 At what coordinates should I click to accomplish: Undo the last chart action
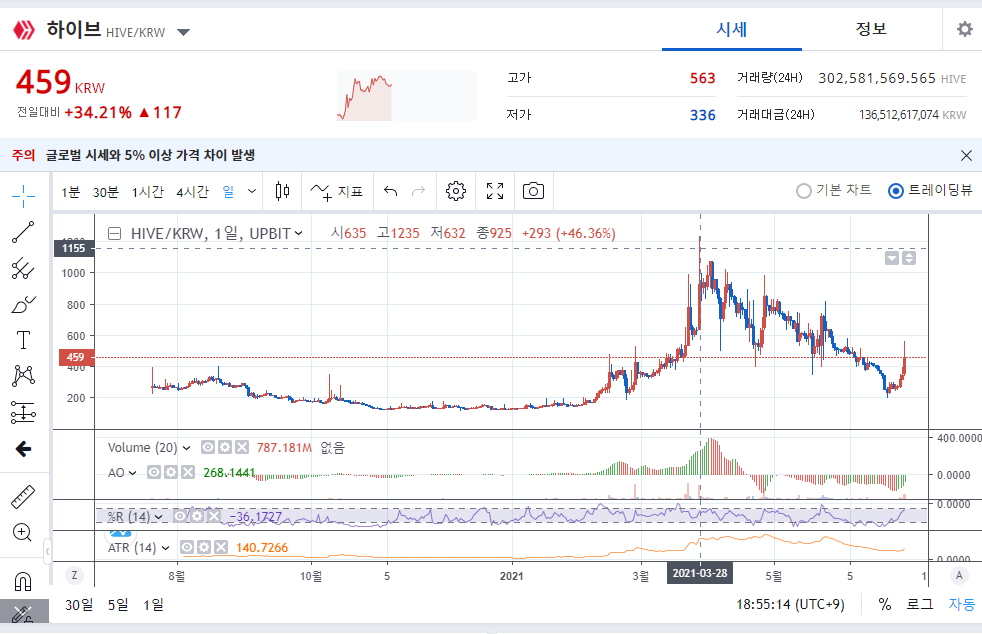click(391, 191)
